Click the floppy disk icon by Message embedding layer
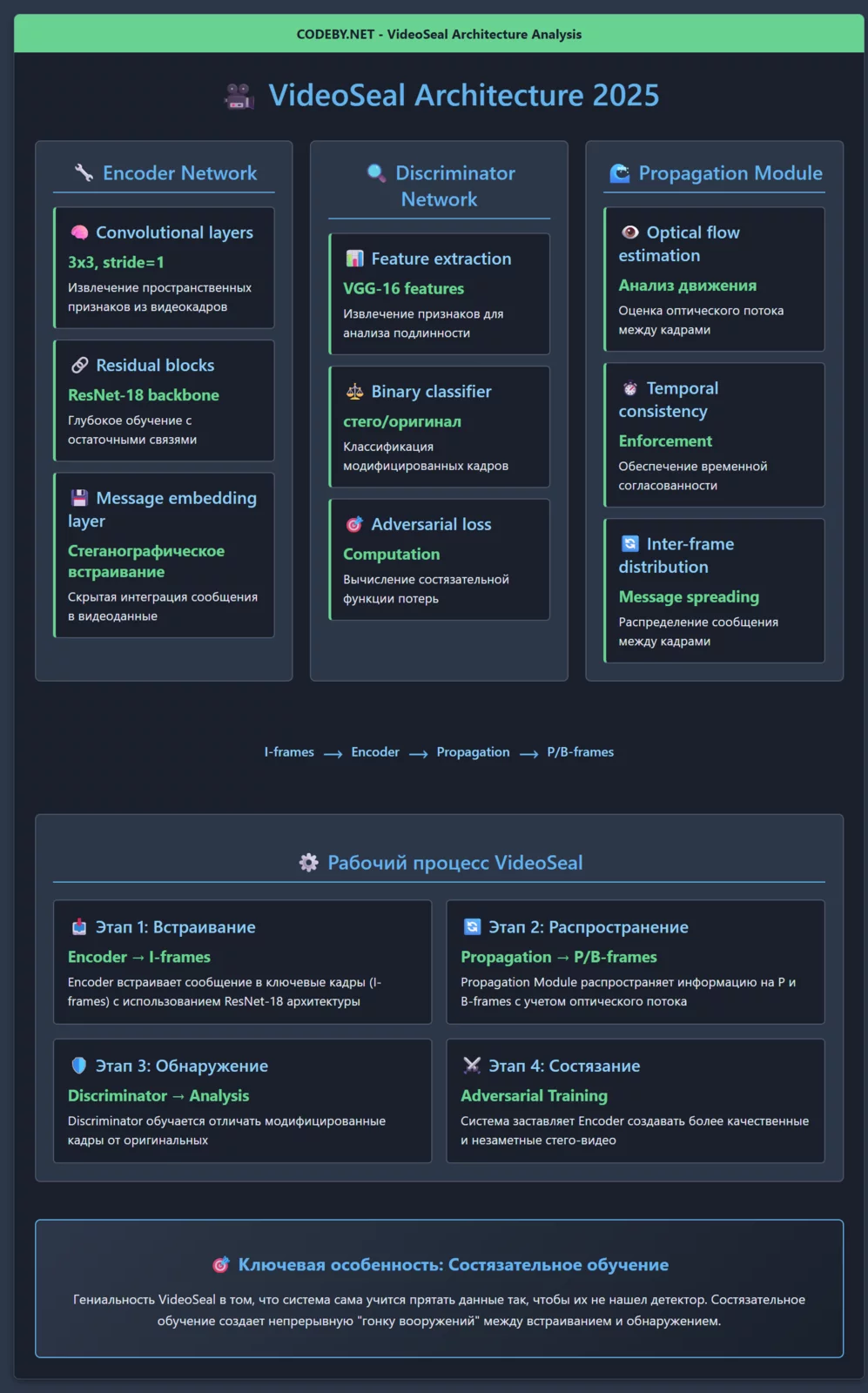This screenshot has height=1393, width=868. pyautogui.click(x=79, y=498)
